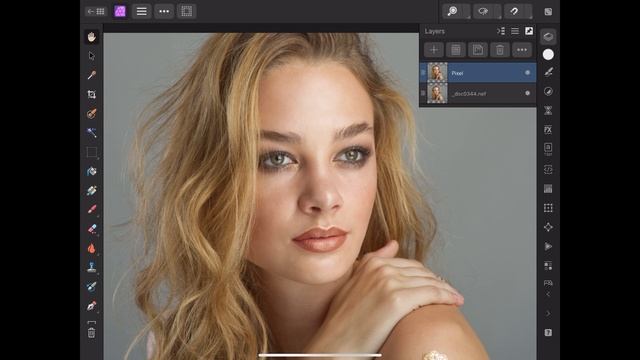Screen dimensions: 640x360
Task: Click the top-right fullscreen interface icon
Action: (x=548, y=12)
